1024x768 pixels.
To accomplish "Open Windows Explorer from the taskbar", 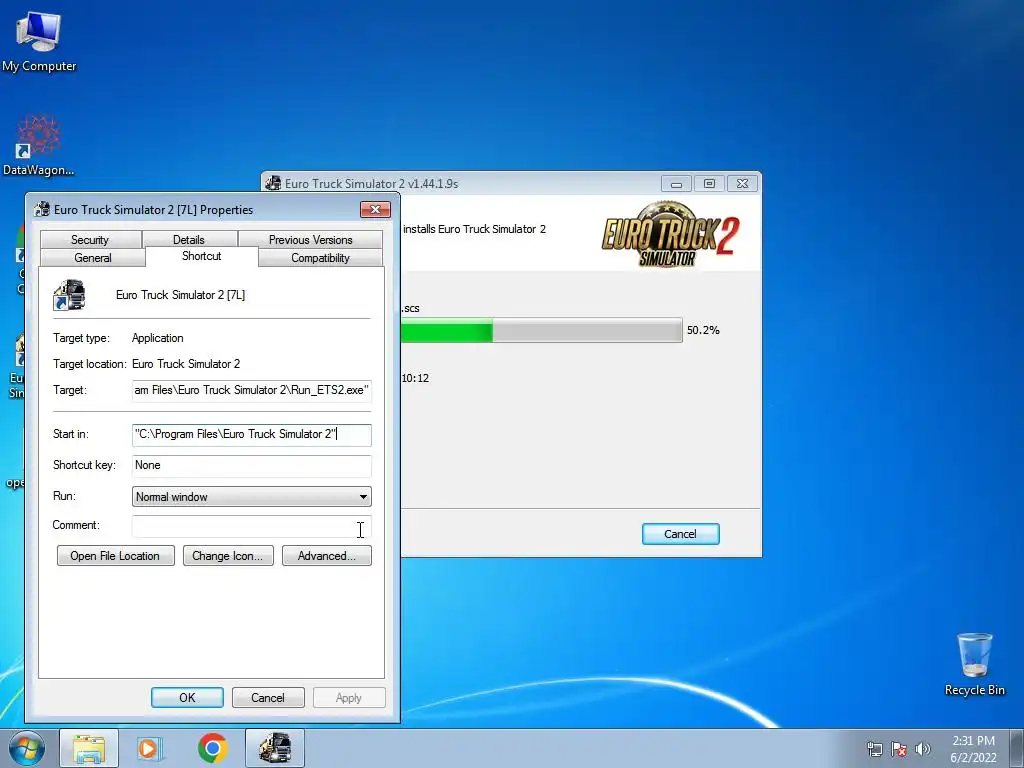I will [x=89, y=748].
